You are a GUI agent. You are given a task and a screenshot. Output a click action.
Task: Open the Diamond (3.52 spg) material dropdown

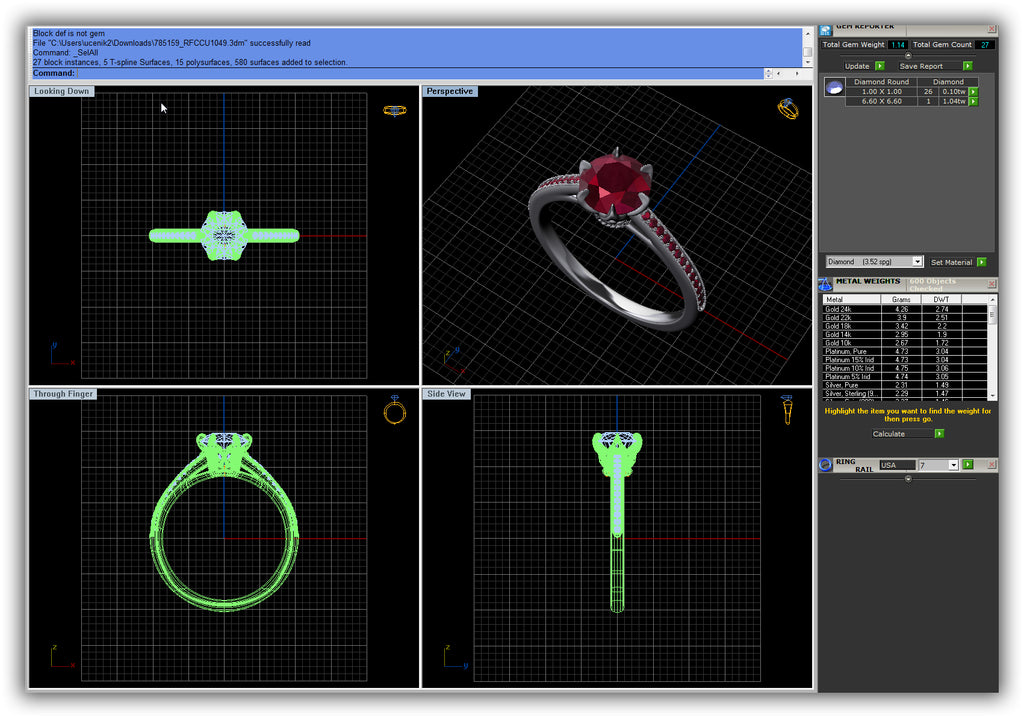pyautogui.click(x=918, y=262)
